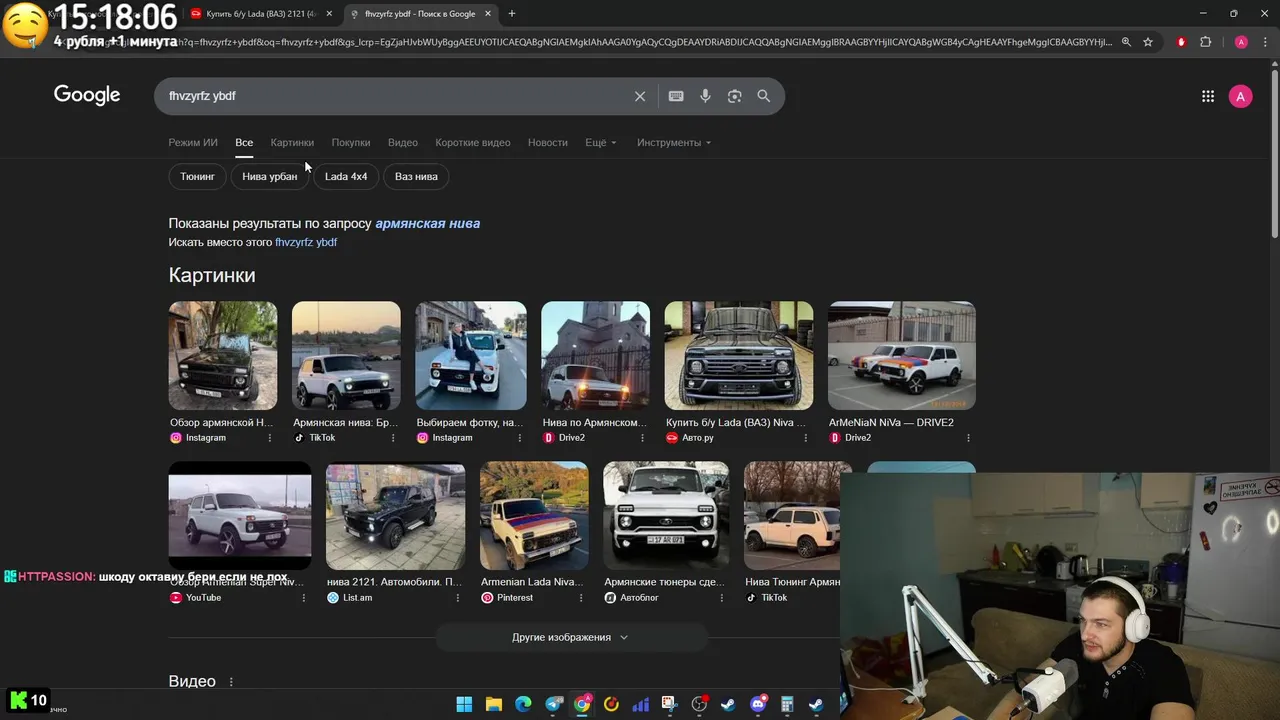Open the Картинки section heading
This screenshot has width=1280, height=720.
click(x=212, y=275)
